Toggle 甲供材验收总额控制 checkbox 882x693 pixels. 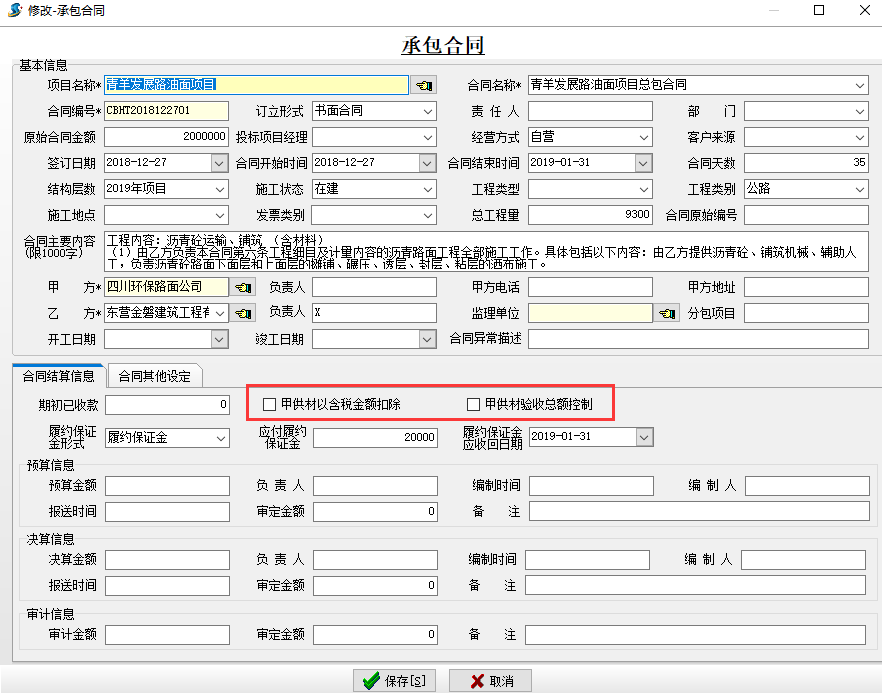474,405
